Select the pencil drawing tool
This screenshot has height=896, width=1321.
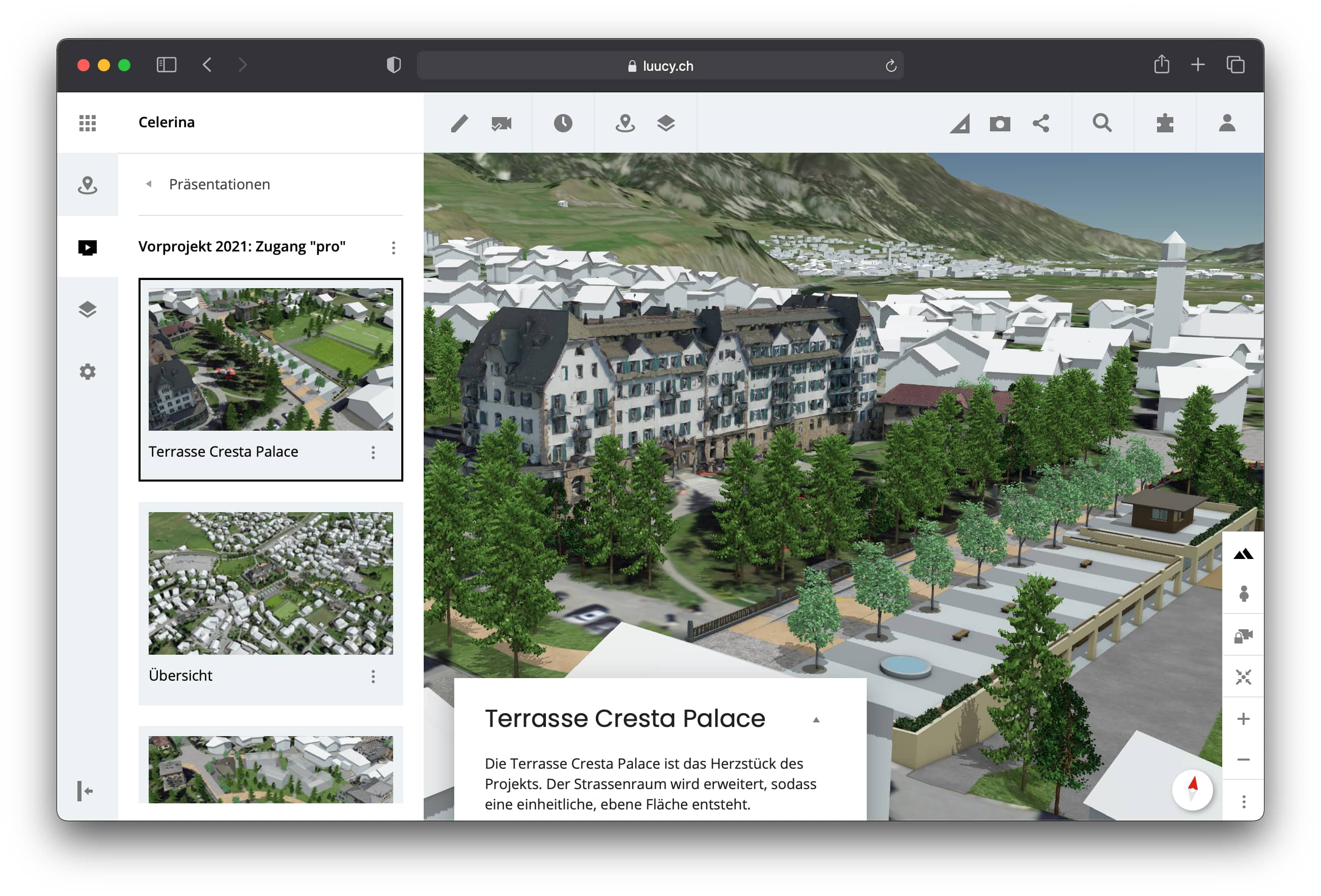coord(459,123)
